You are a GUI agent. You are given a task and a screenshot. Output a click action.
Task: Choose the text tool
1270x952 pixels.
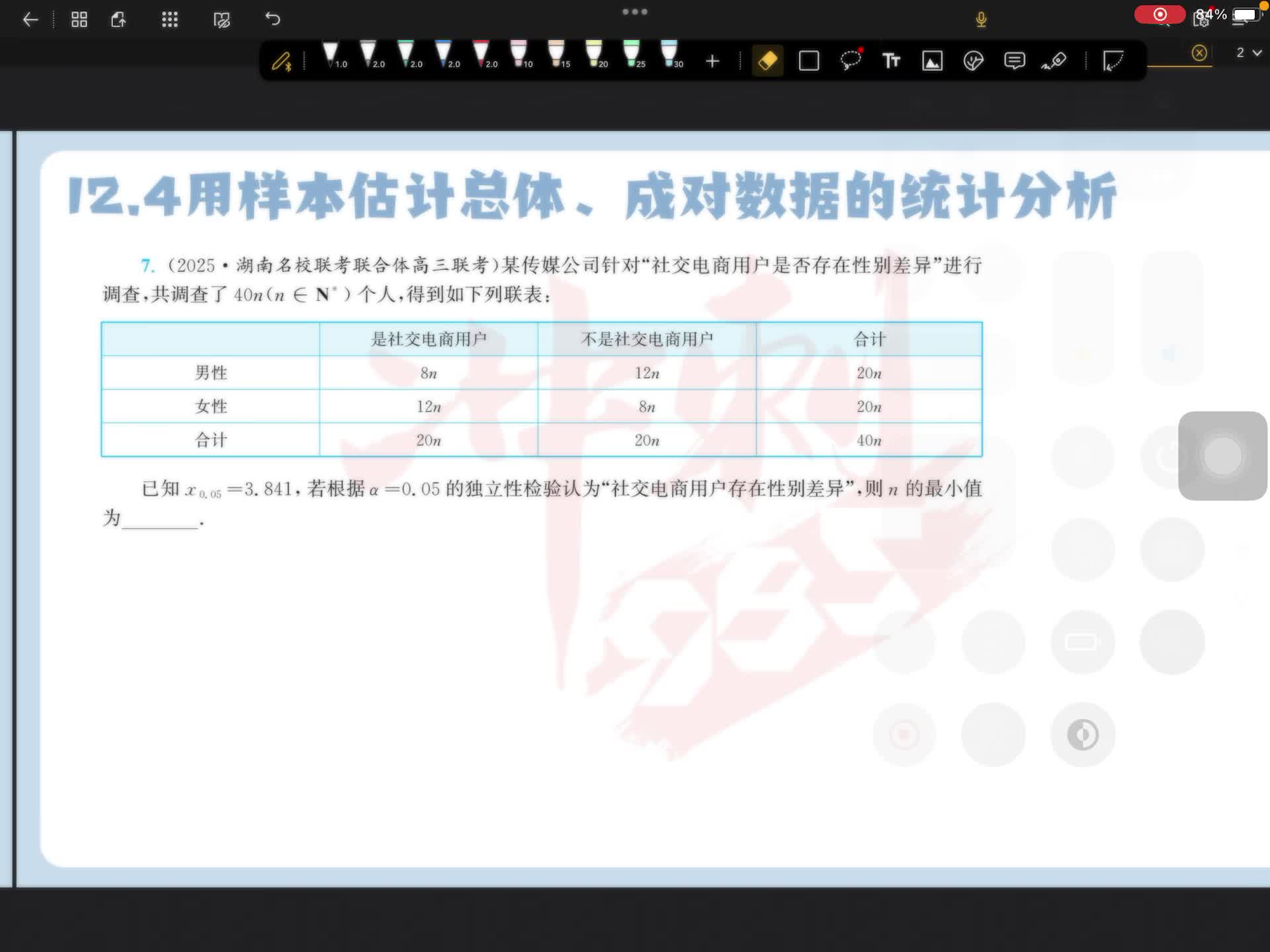[x=891, y=61]
